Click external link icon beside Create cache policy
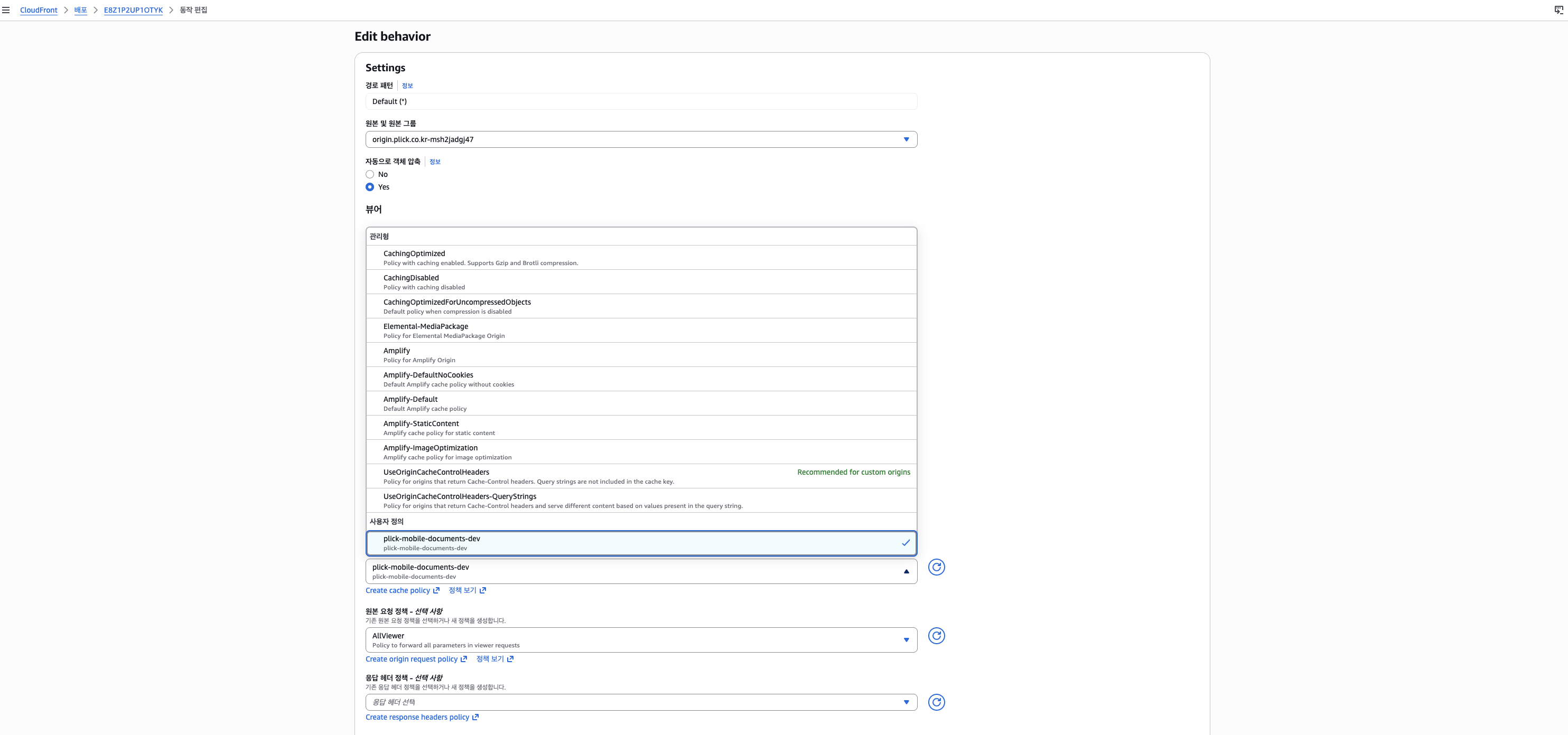Viewport: 1568px width, 735px height. click(x=436, y=590)
